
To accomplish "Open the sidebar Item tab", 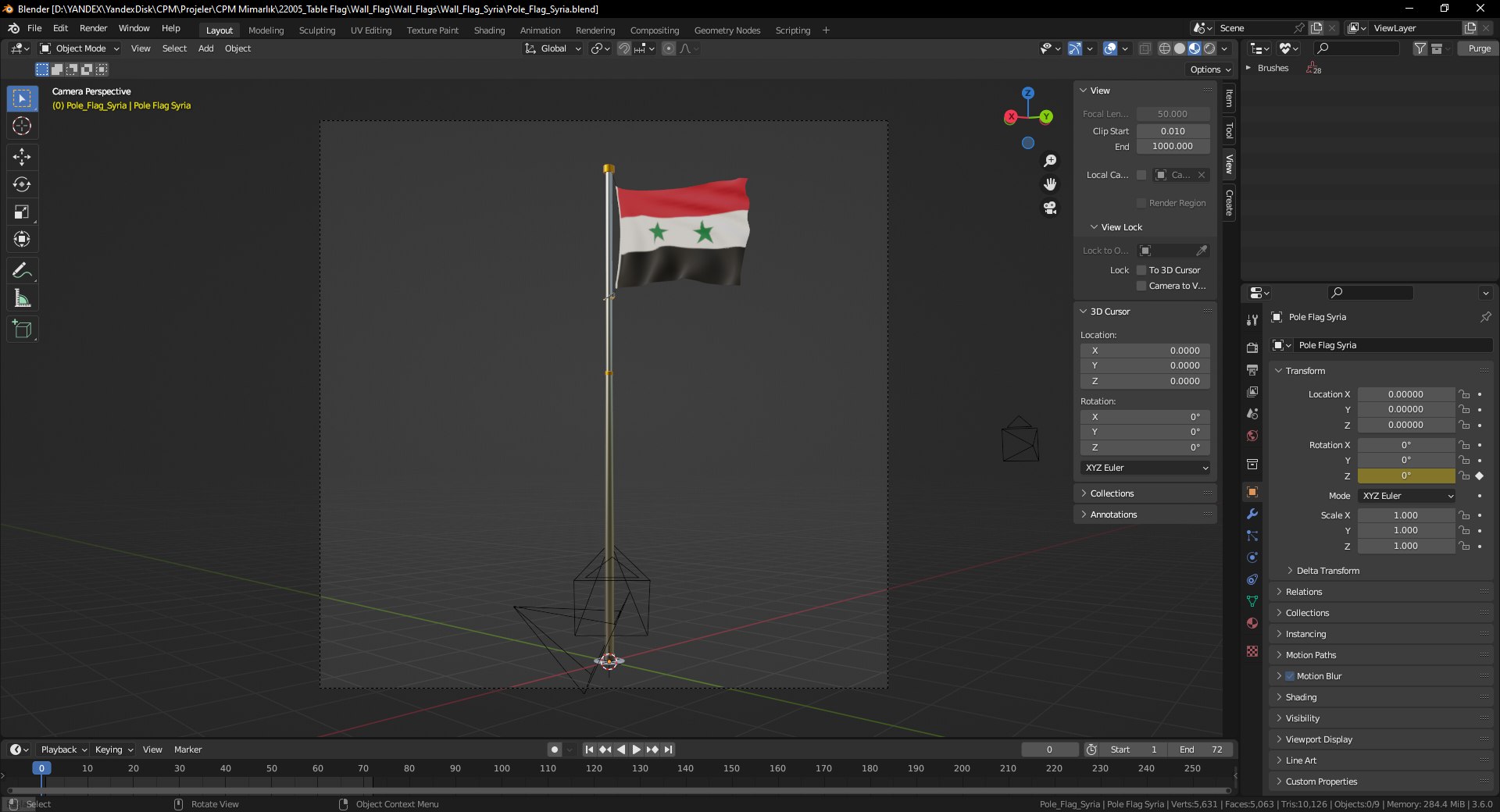I will pos(1229,98).
